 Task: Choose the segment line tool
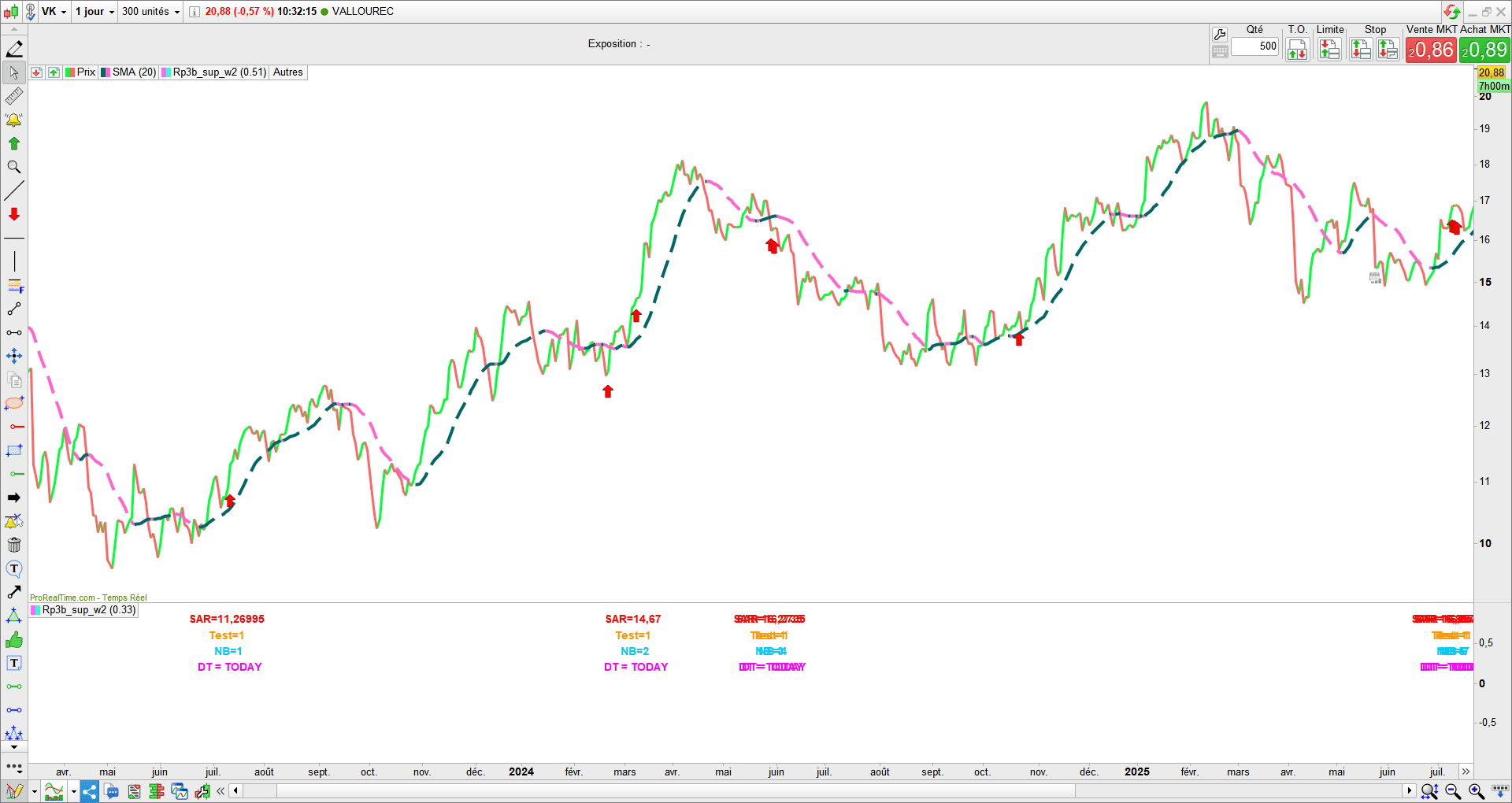tap(14, 309)
